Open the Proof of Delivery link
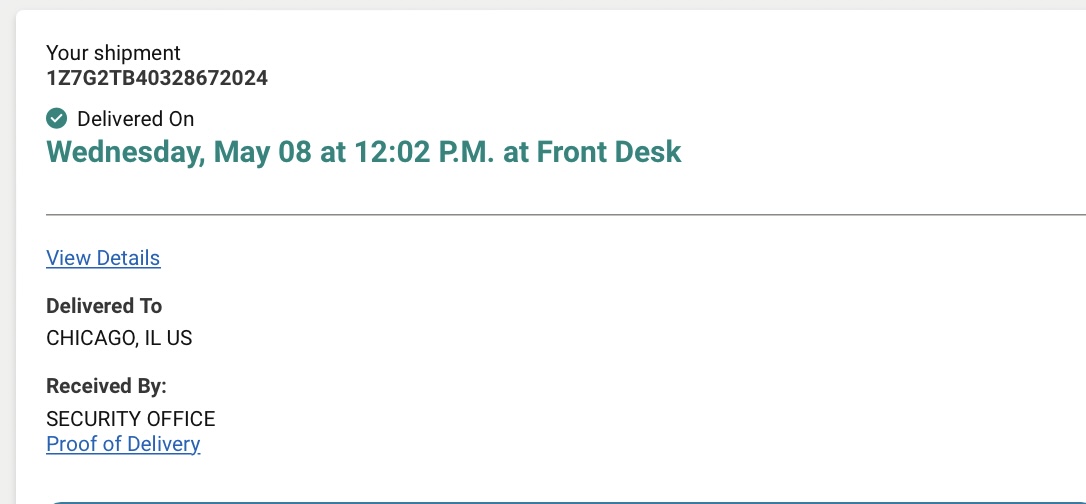Screen dimensions: 1086x504 123,444
